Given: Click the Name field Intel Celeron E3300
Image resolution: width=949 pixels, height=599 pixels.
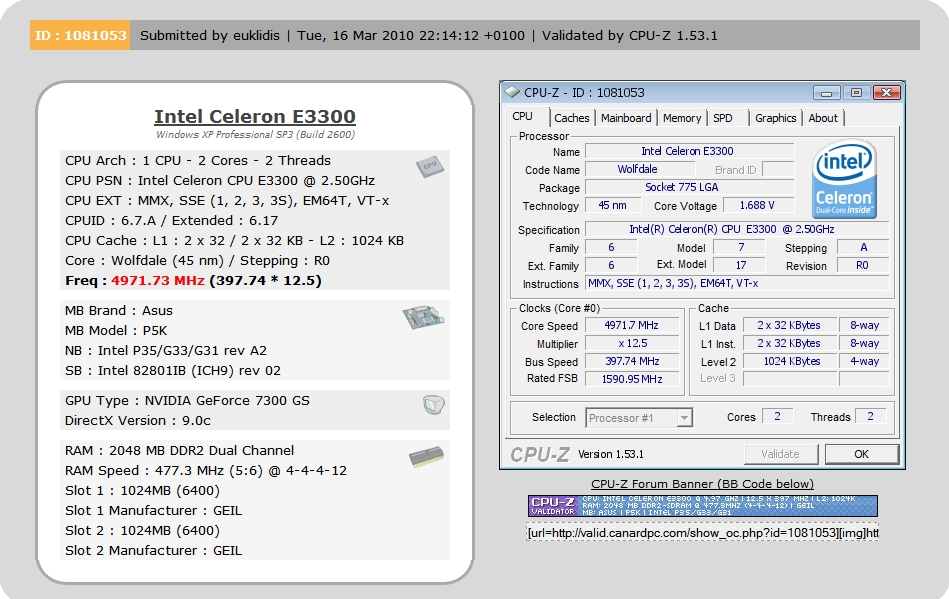Looking at the screenshot, I should tap(689, 151).
